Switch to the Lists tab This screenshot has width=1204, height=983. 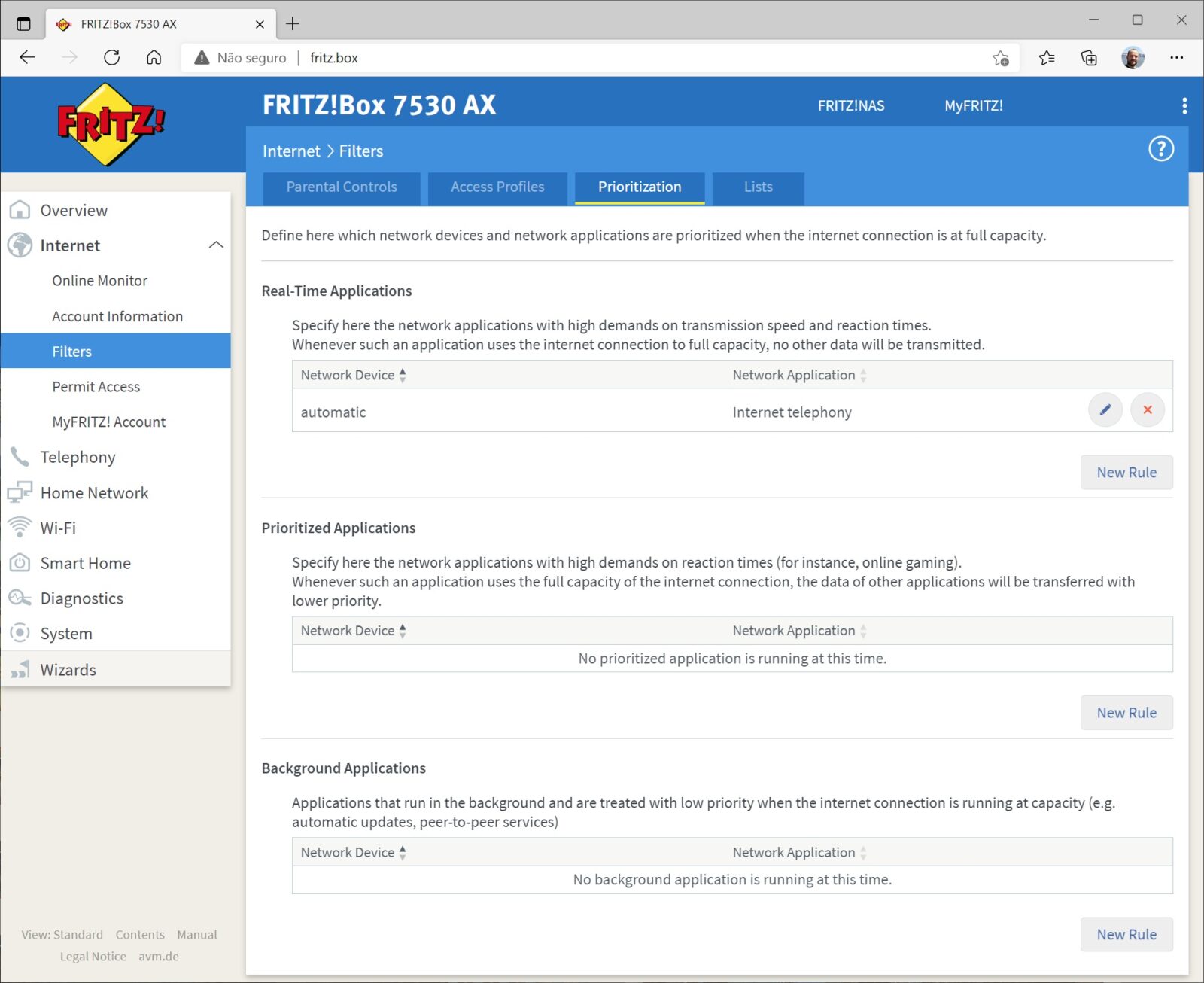(x=758, y=187)
